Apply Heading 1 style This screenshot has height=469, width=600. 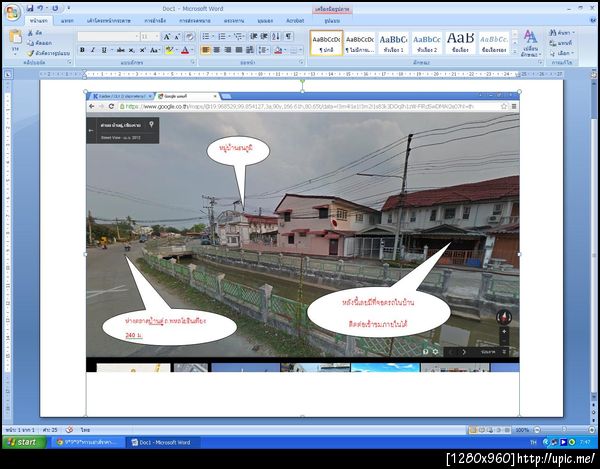pos(393,43)
